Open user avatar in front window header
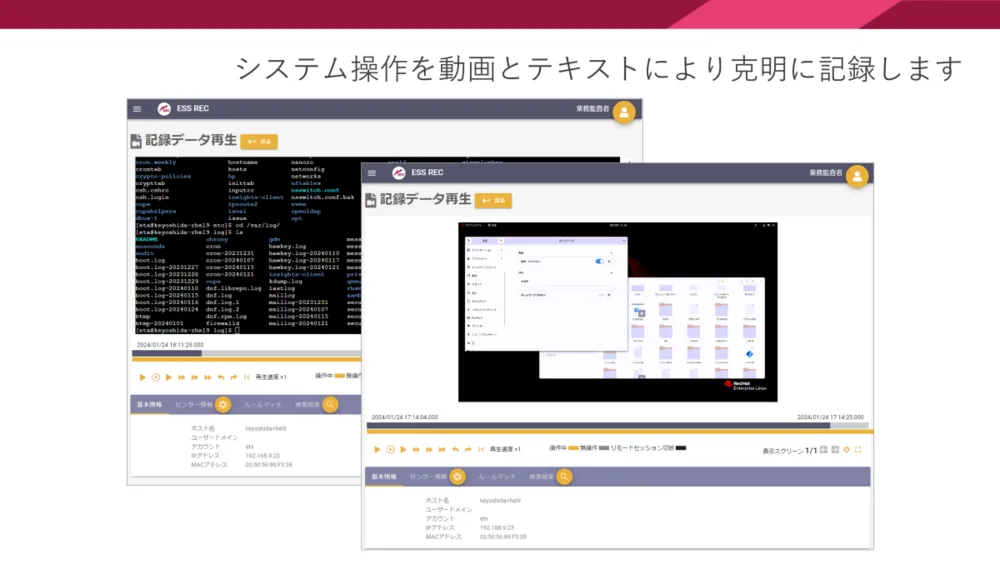1000x564 pixels. coord(857,176)
